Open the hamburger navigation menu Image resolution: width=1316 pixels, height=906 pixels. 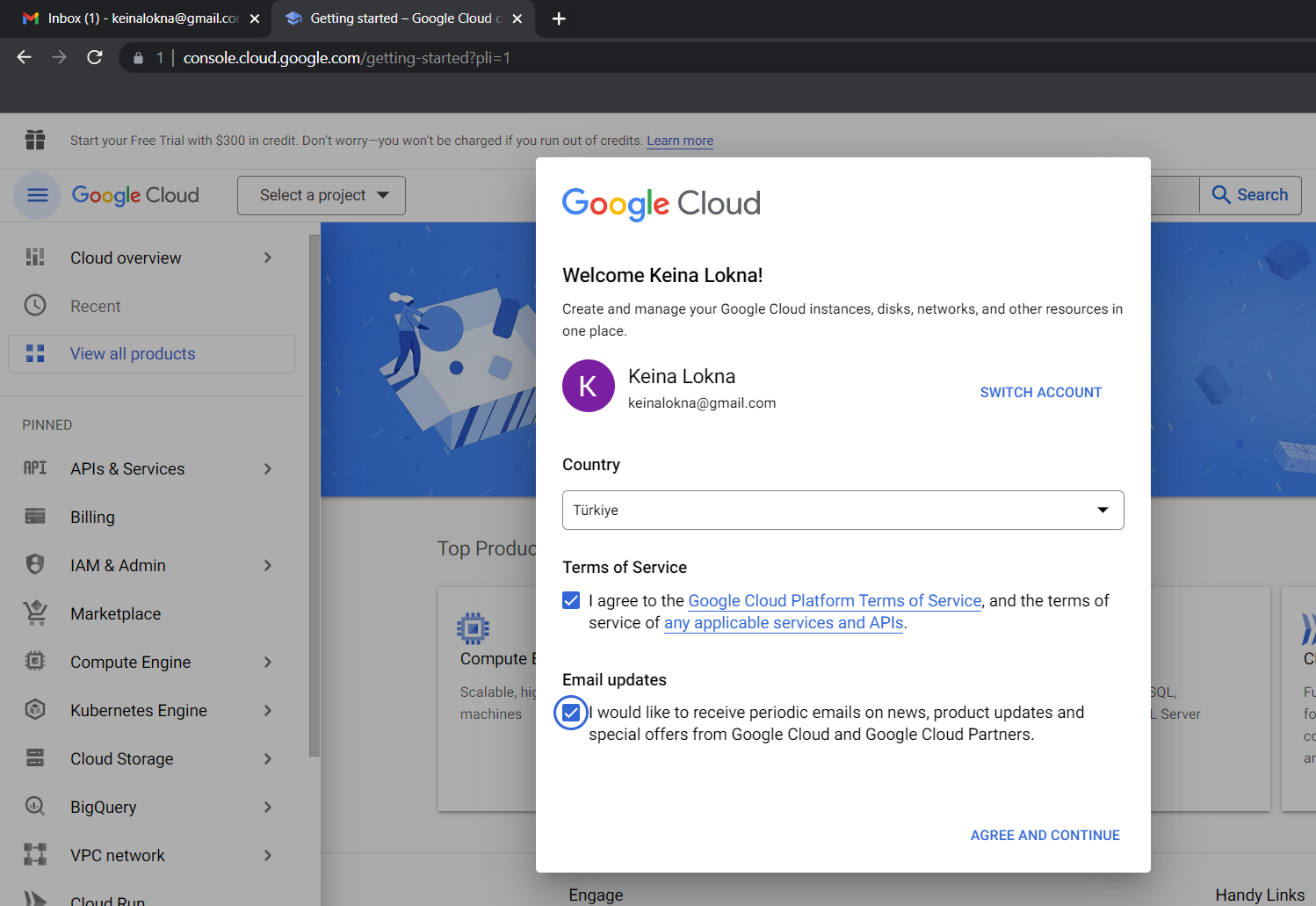click(37, 195)
